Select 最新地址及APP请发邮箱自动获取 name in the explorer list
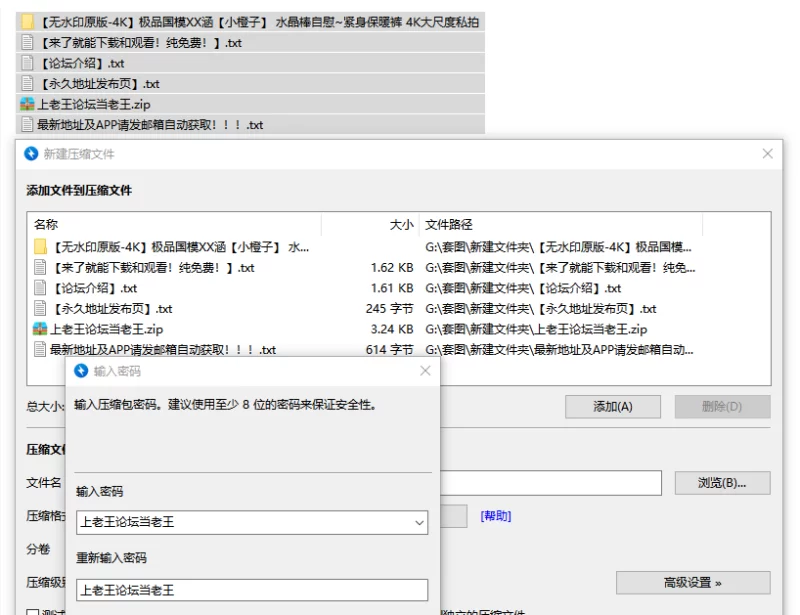This screenshot has height=615, width=800. click(150, 125)
